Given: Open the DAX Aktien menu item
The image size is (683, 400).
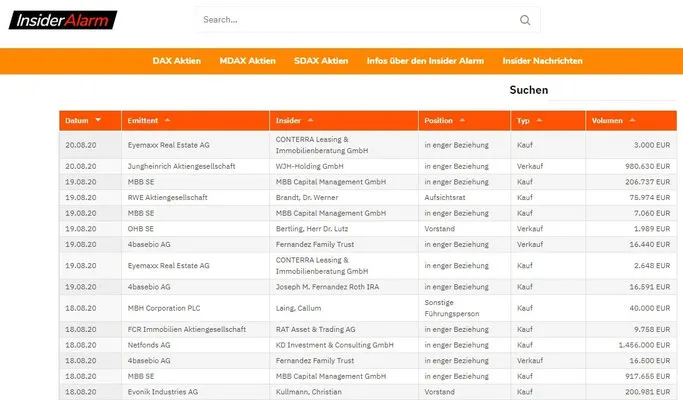Looking at the screenshot, I should [176, 61].
